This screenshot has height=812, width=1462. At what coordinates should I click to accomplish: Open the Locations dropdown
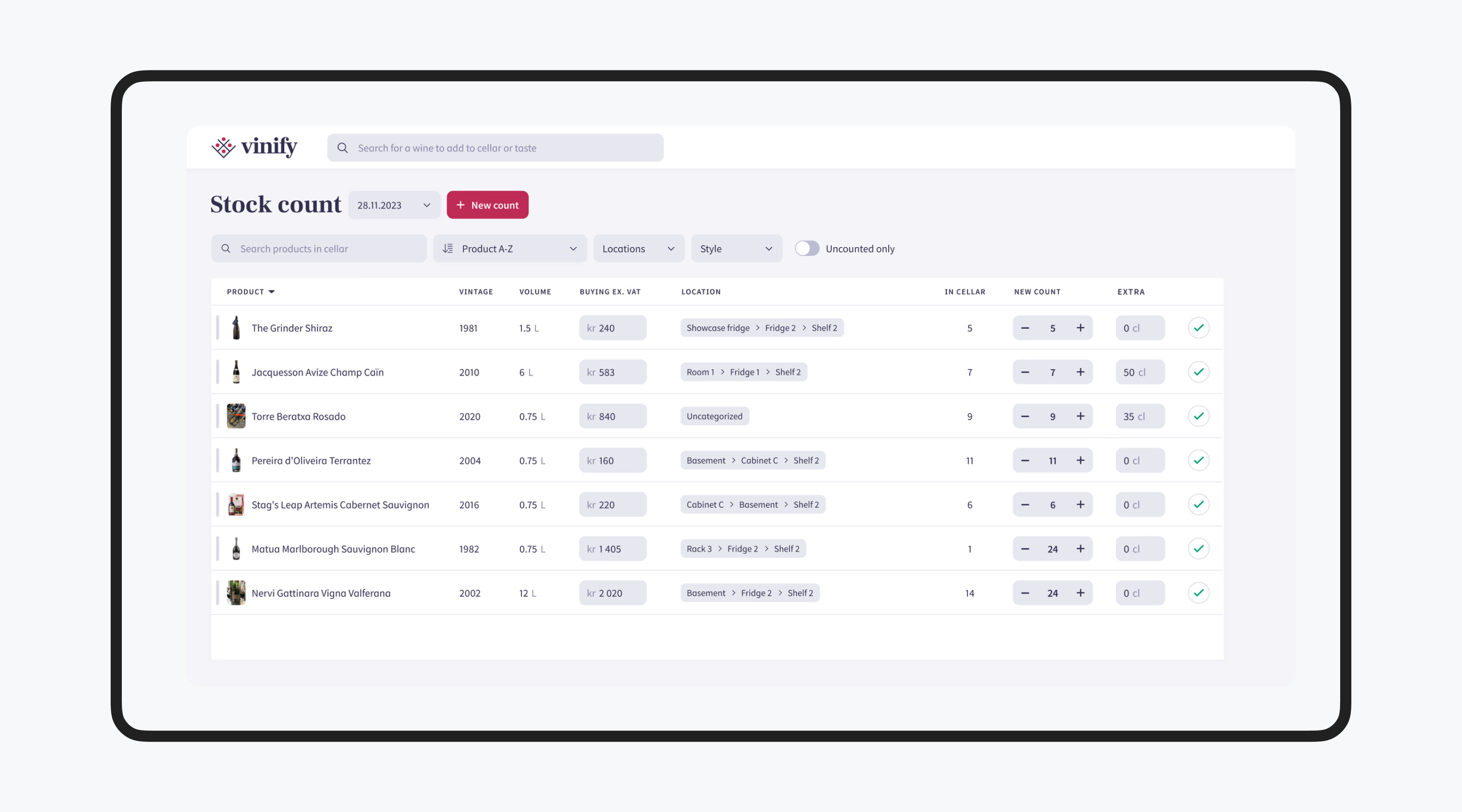639,248
